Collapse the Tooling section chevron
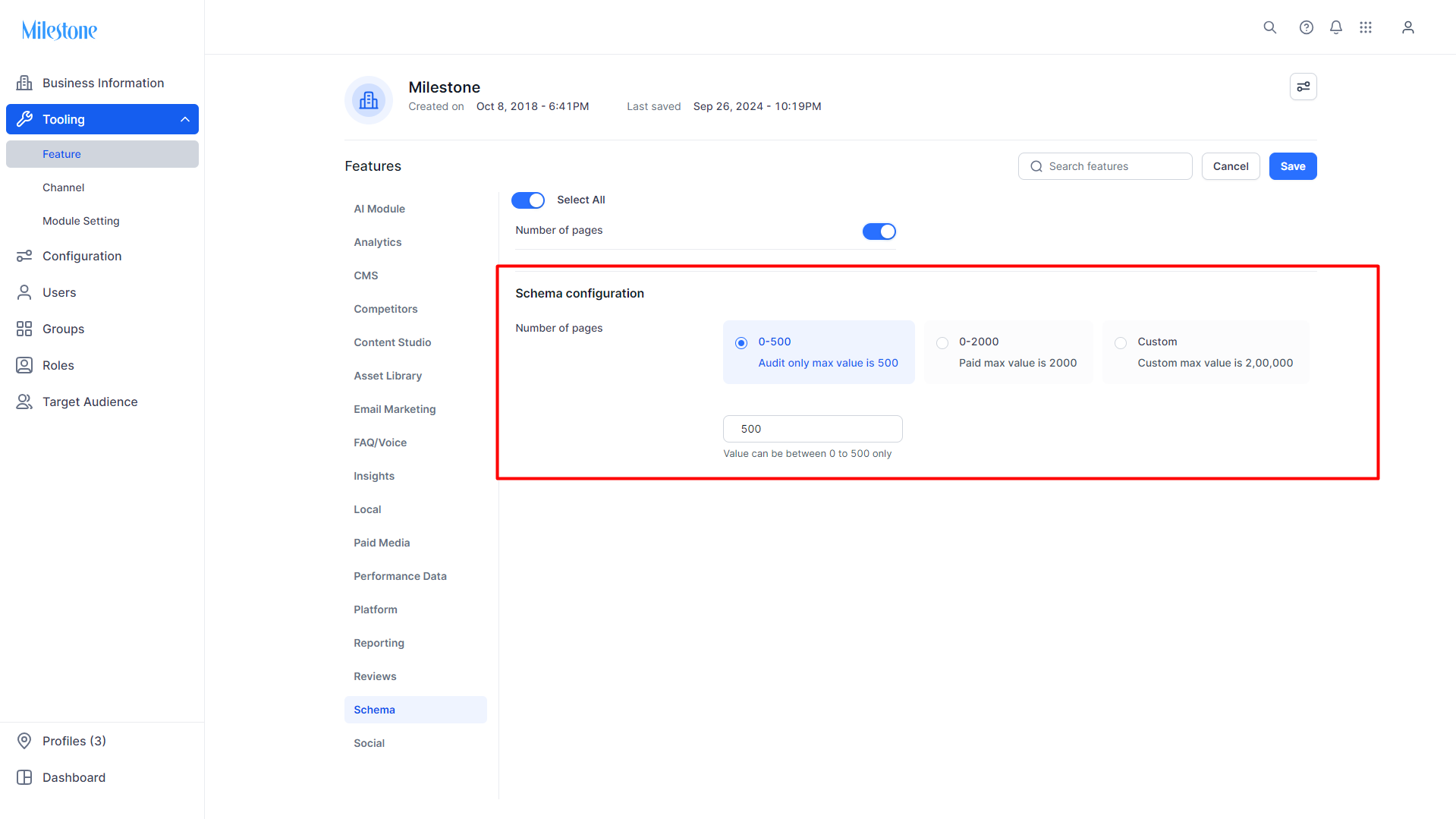Viewport: 1456px width, 819px height. (x=185, y=119)
